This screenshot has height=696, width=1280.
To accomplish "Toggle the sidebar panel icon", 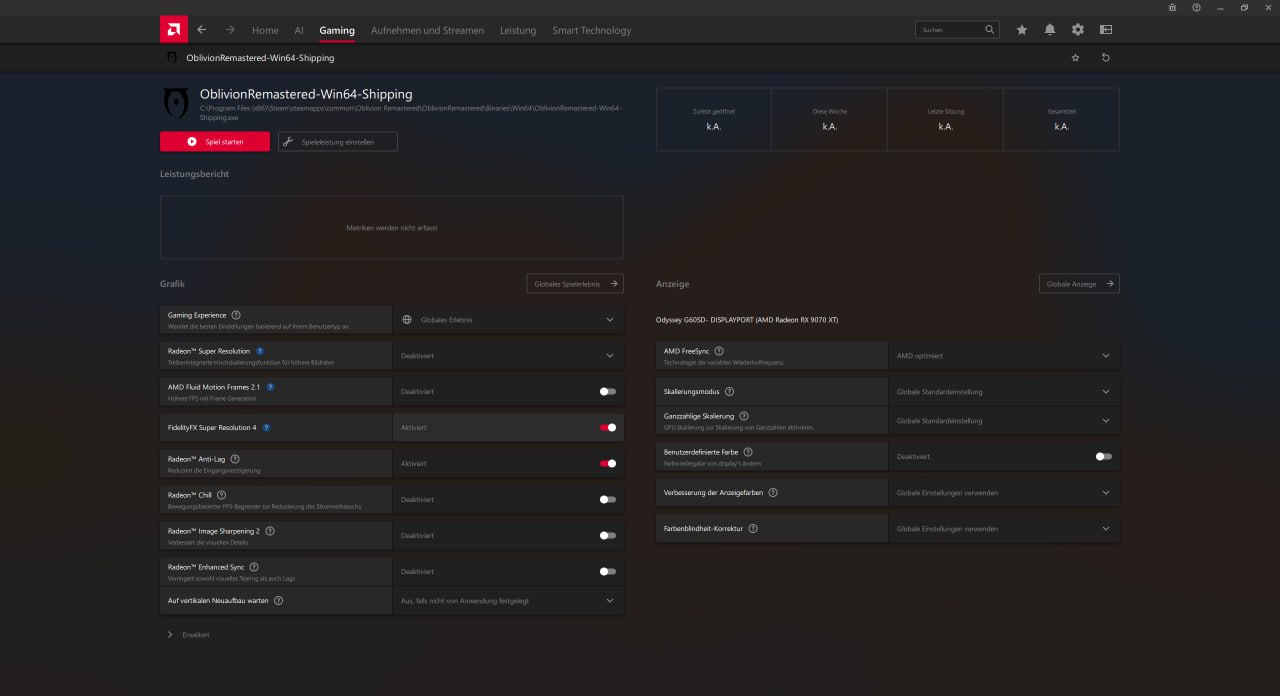I will (x=1106, y=30).
